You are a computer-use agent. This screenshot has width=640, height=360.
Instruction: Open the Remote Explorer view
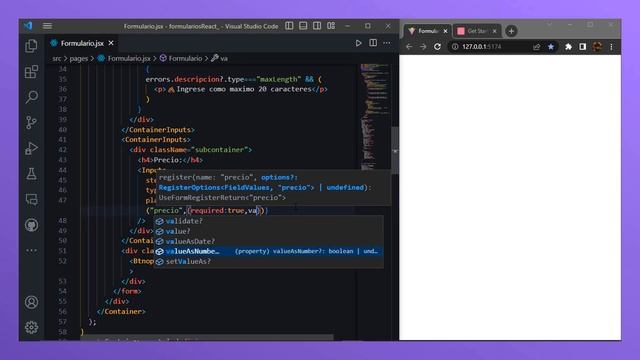click(x=31, y=199)
